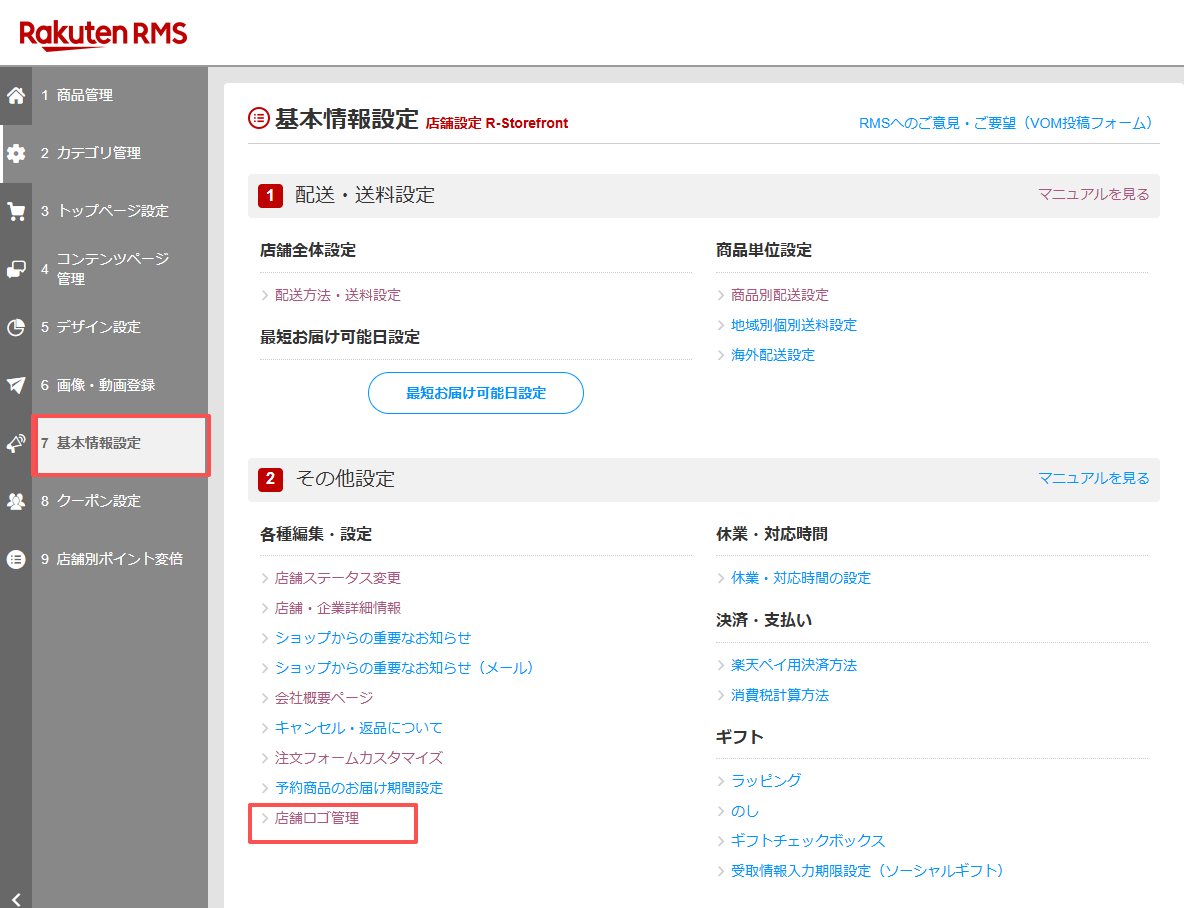Open 店舗・企業詳細情報 link
Image resolution: width=1184 pixels, height=908 pixels.
point(338,608)
